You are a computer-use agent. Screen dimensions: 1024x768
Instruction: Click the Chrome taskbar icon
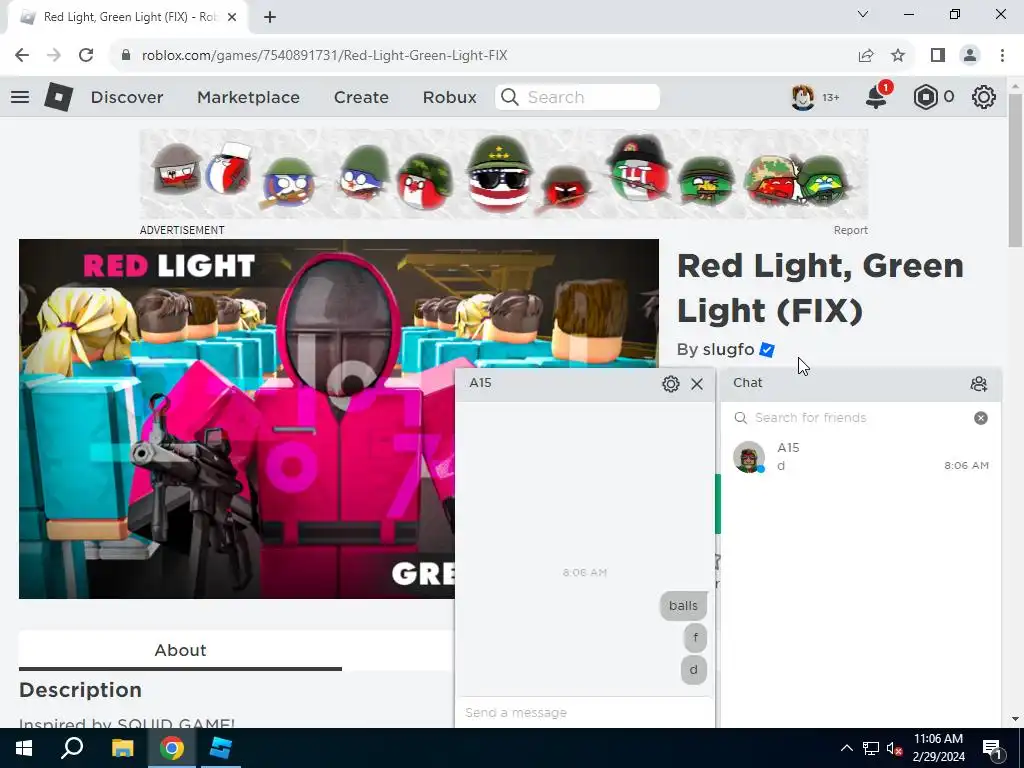[172, 748]
